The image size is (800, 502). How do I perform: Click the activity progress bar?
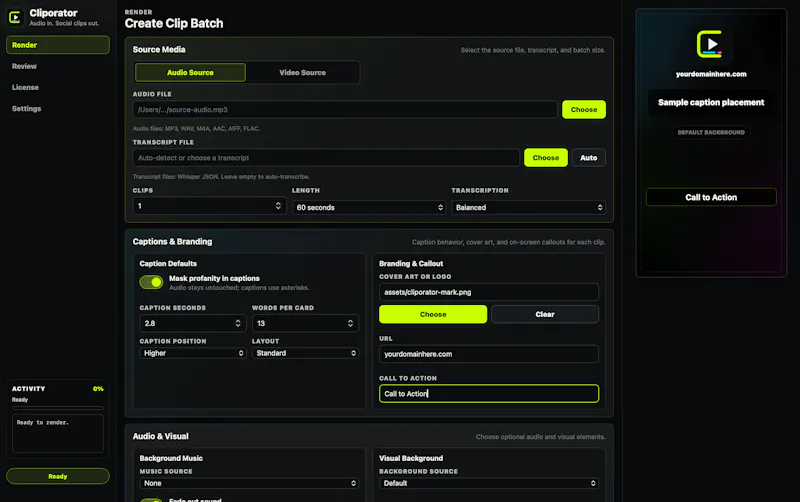tap(58, 408)
